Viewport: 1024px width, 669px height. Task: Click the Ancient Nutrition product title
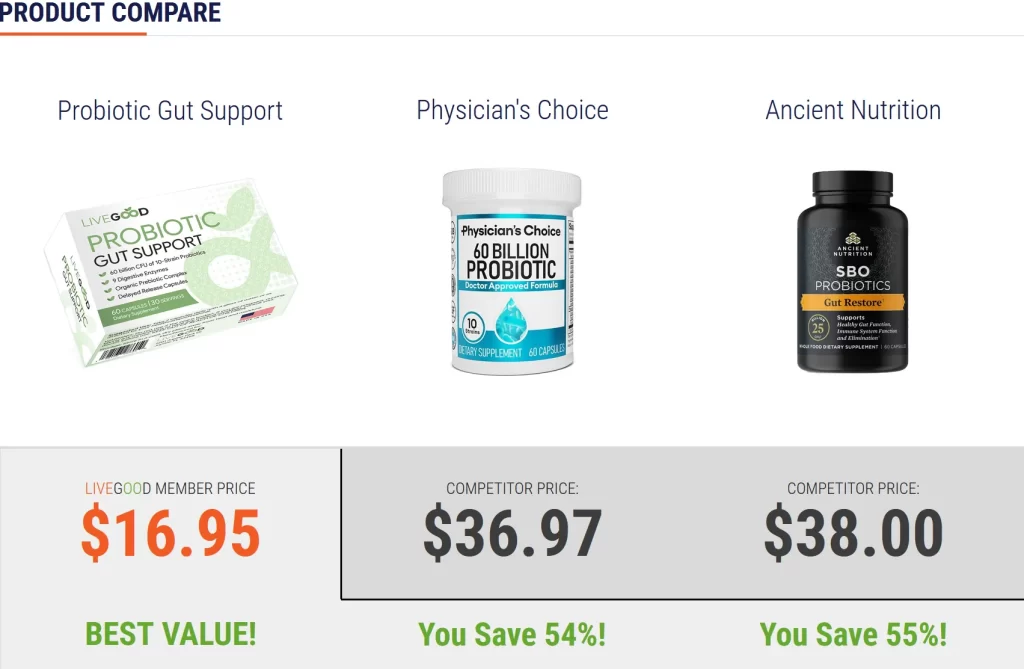click(x=853, y=110)
